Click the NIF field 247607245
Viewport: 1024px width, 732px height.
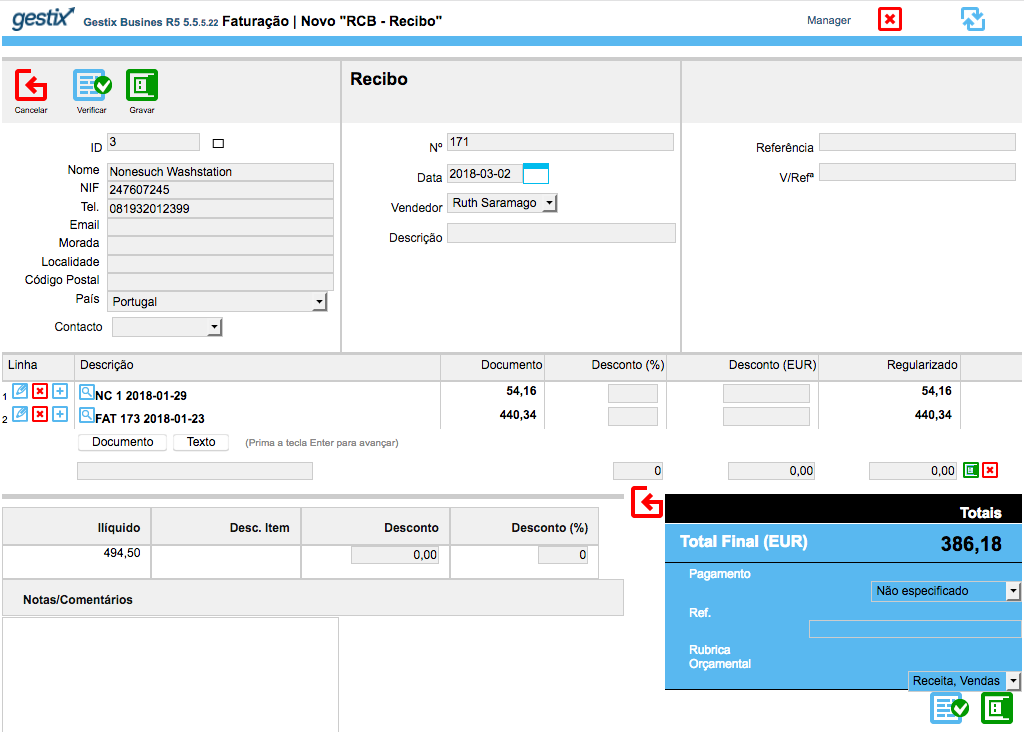point(220,190)
